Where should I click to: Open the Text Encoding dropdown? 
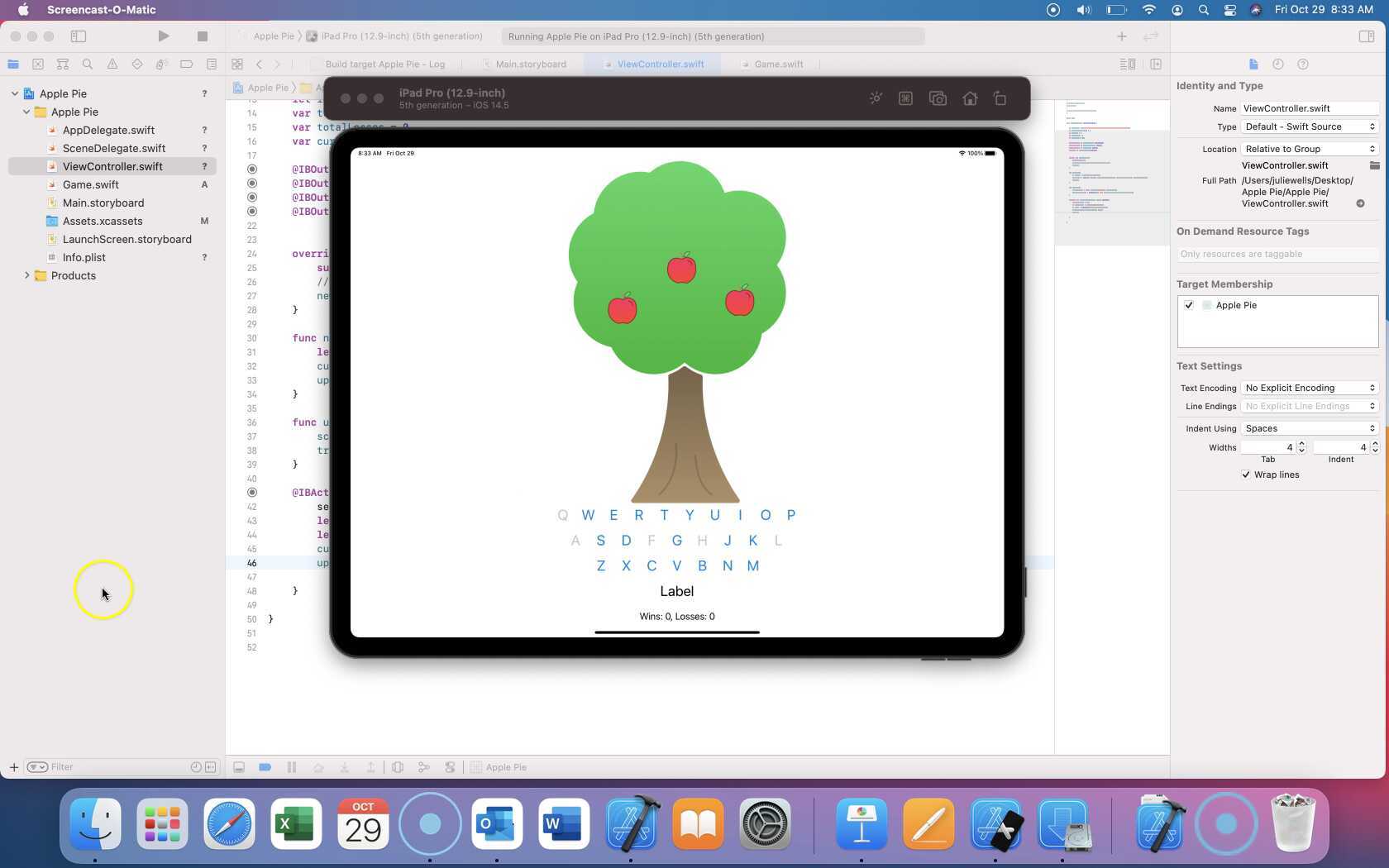1309,388
